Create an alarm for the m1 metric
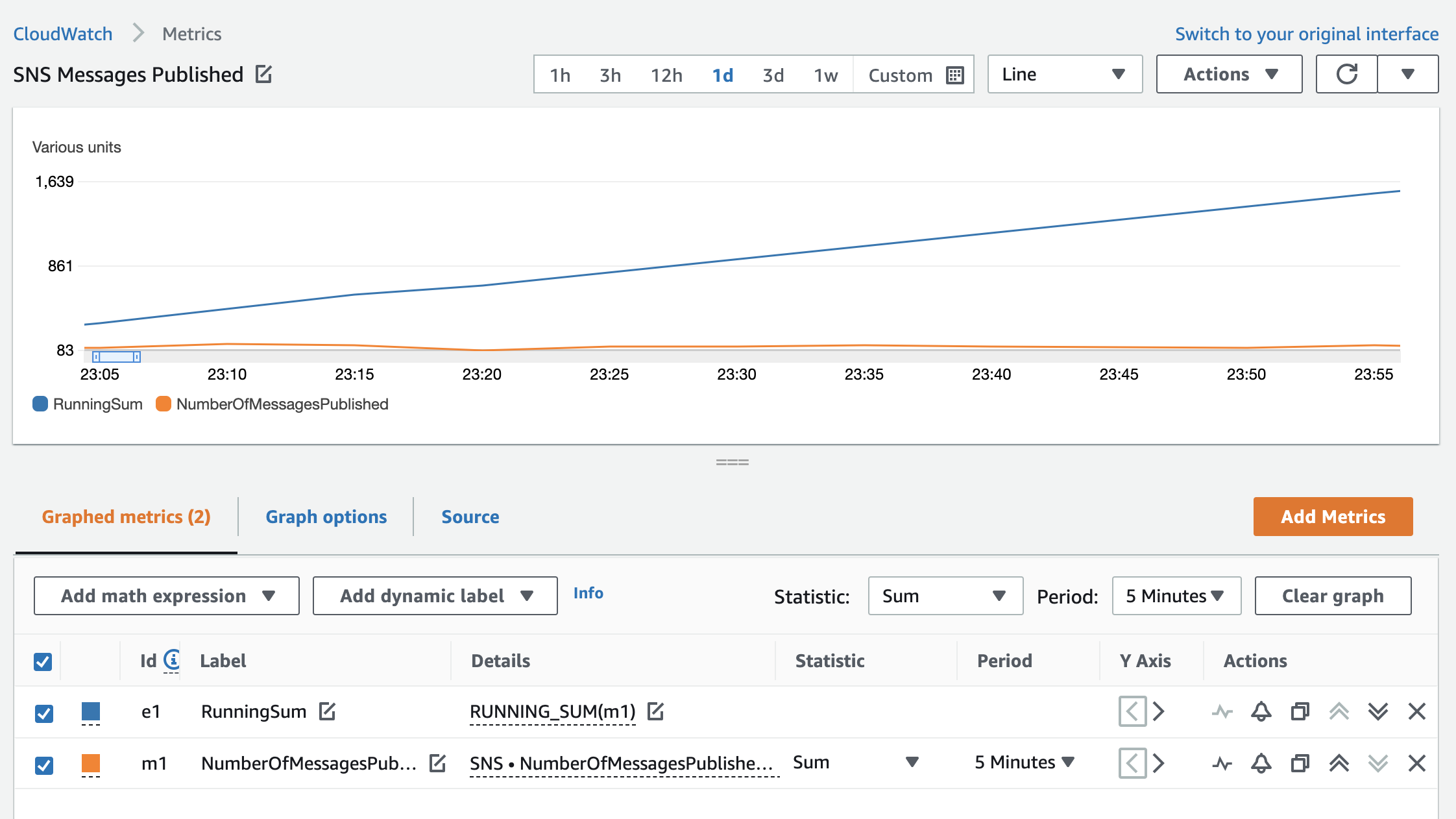1456x819 pixels. 1261,763
